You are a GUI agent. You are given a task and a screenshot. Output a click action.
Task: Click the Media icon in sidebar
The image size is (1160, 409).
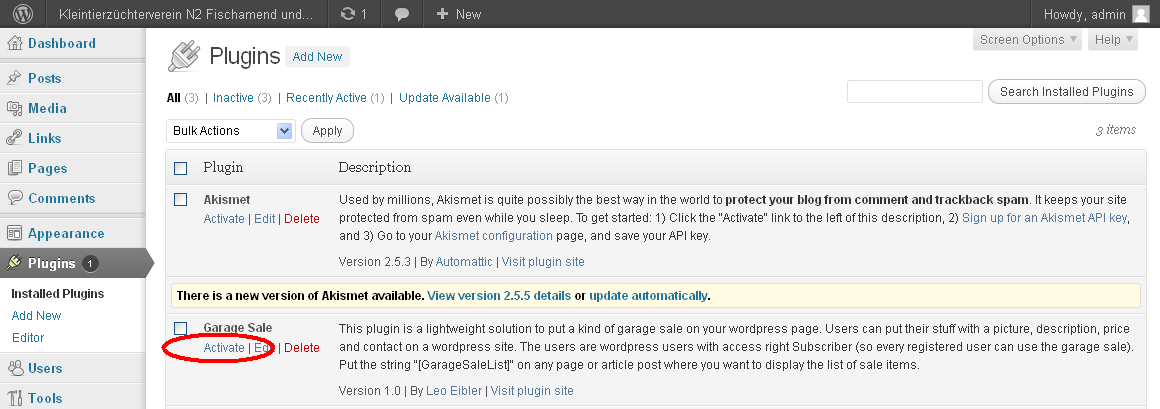click(x=15, y=108)
